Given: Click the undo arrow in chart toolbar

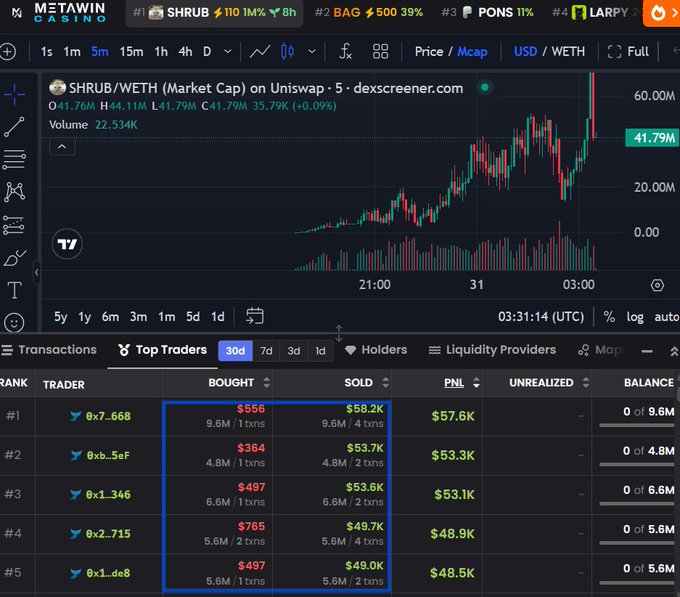Looking at the screenshot, I should (x=675, y=51).
